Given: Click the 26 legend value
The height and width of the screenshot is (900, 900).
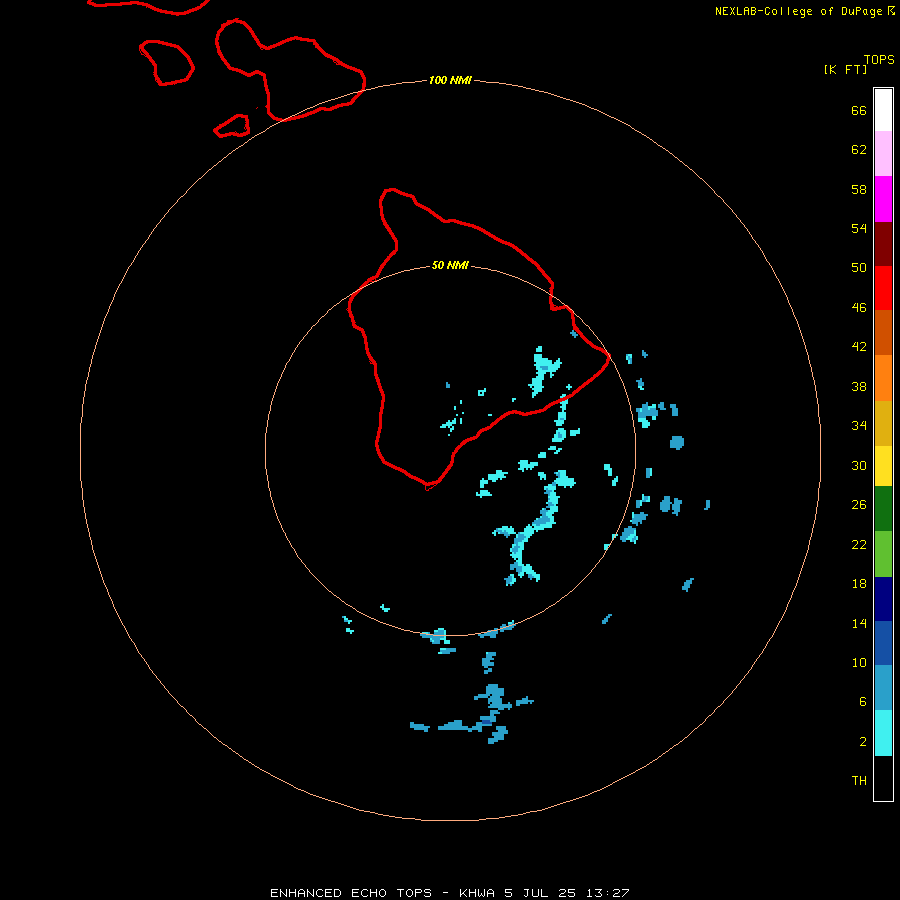Looking at the screenshot, I should click(859, 505).
